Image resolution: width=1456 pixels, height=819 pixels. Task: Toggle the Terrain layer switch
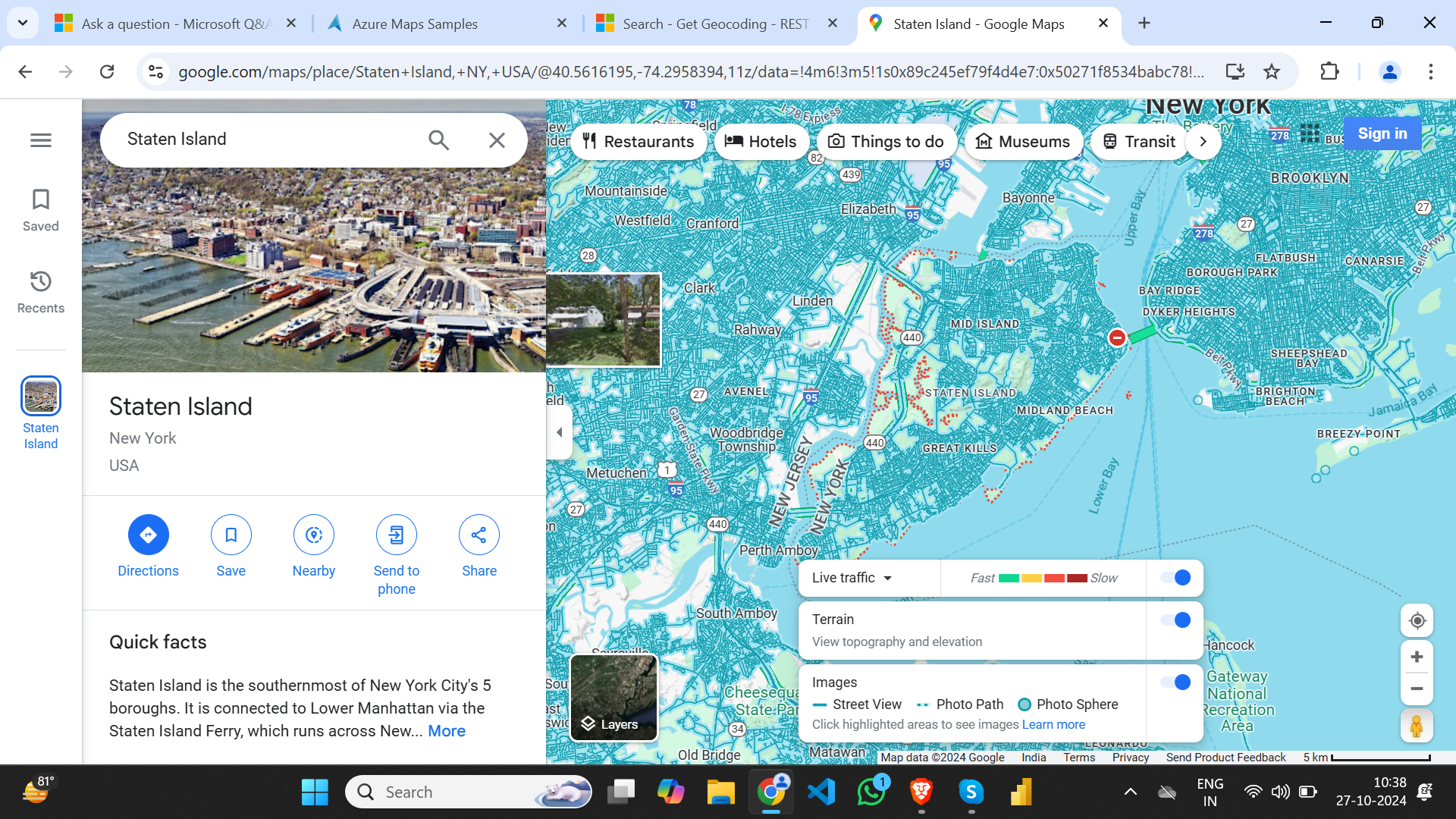point(1175,620)
